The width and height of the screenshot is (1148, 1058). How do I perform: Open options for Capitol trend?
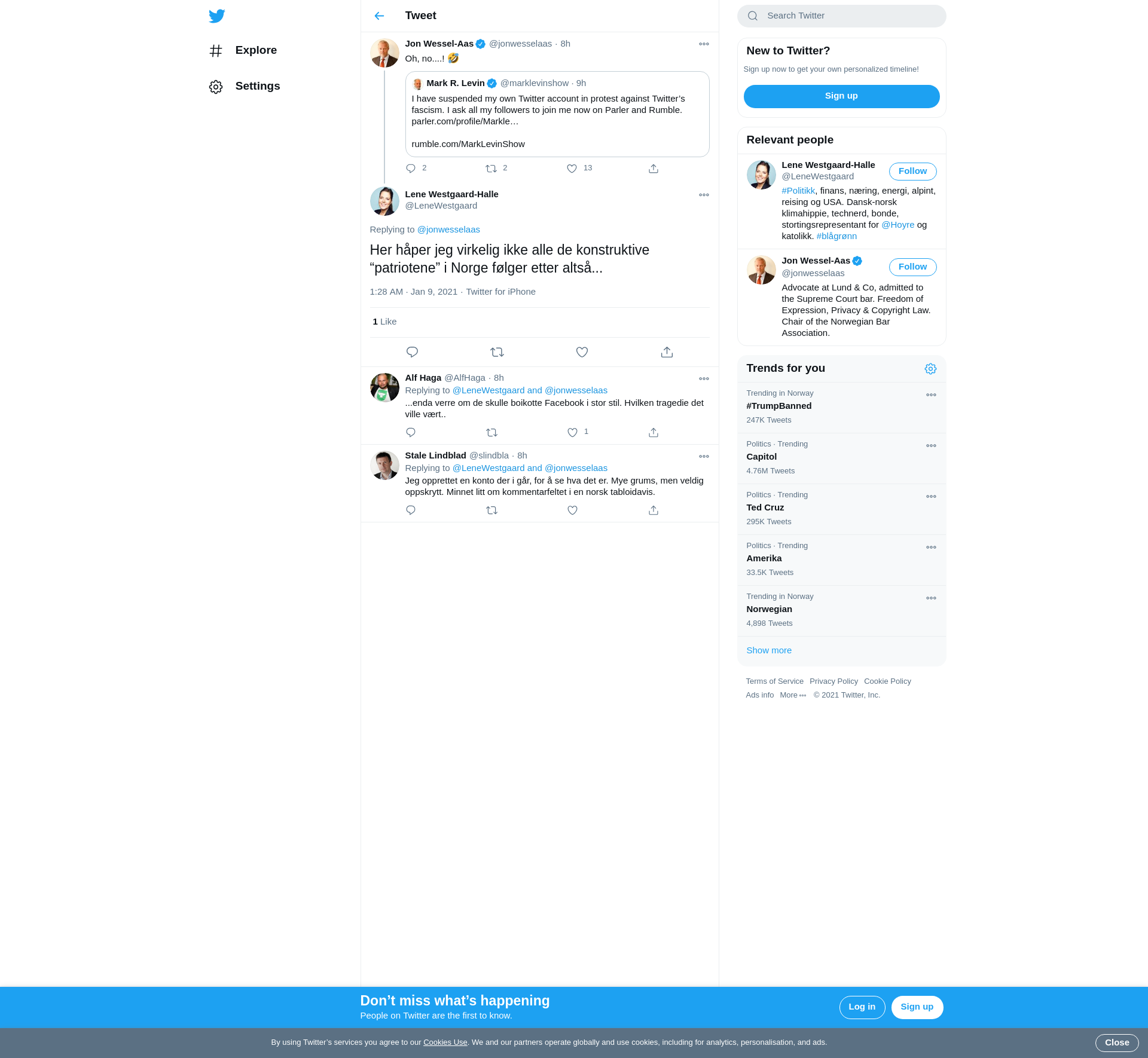point(931,445)
